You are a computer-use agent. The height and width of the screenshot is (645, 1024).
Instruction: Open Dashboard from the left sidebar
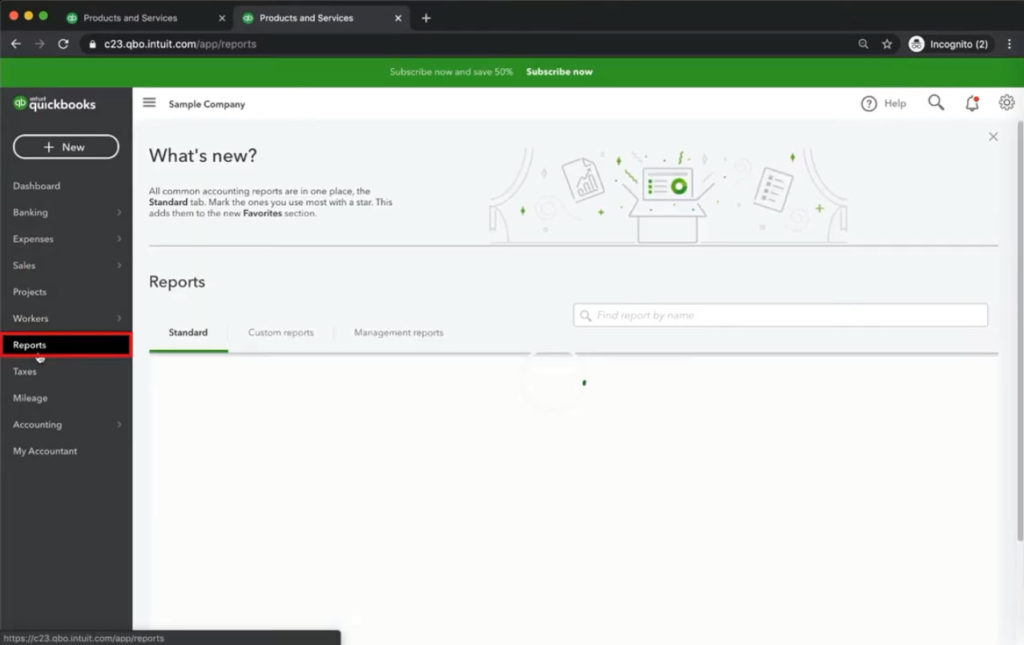coord(37,186)
